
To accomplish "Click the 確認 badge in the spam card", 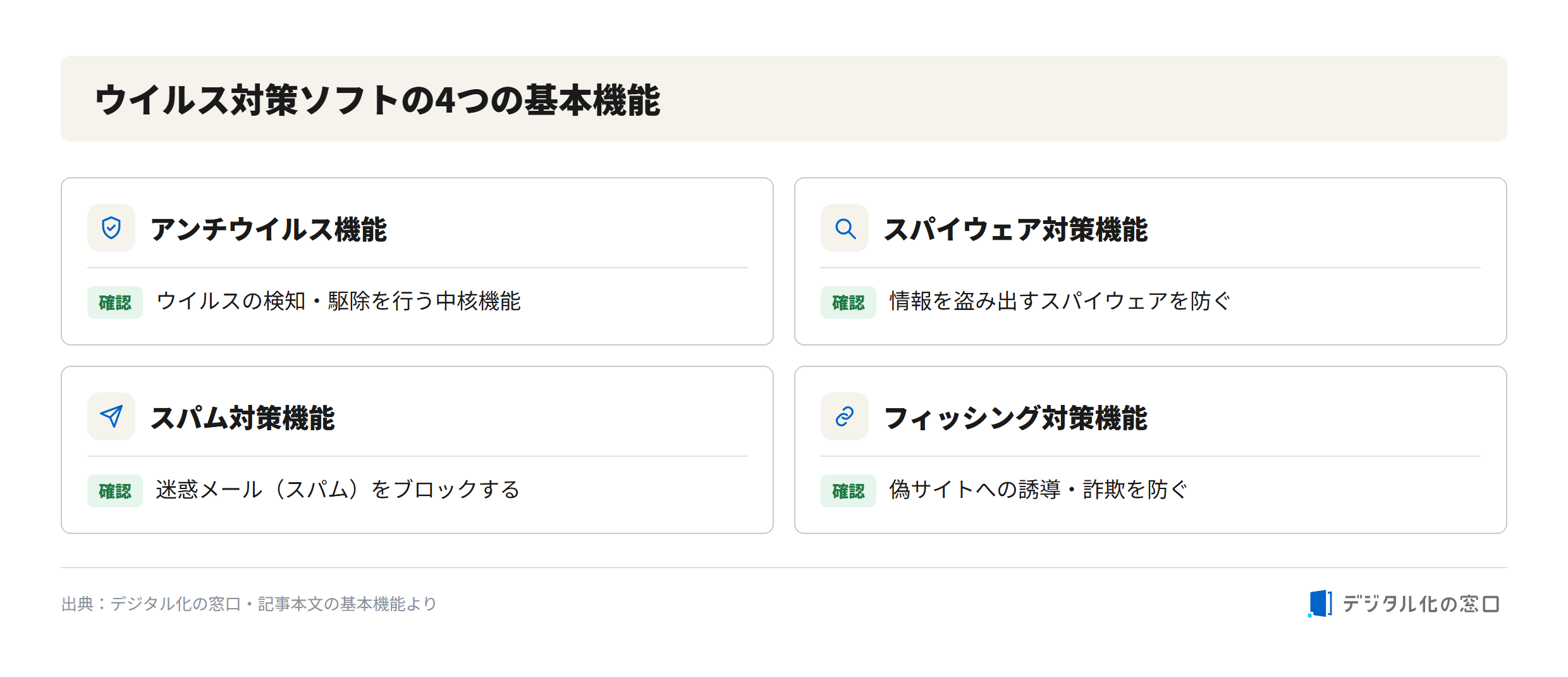I will [x=115, y=491].
